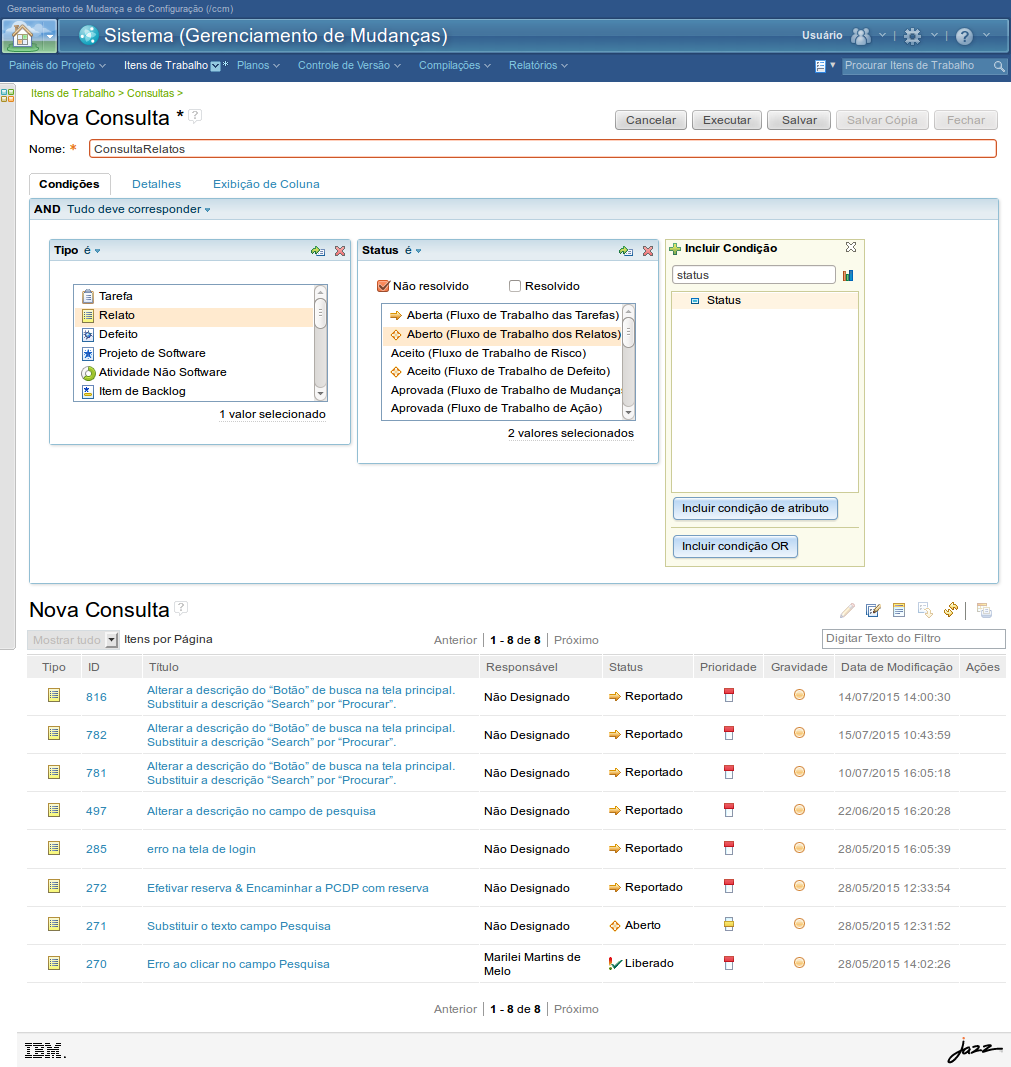The image size is (1011, 1067).
Task: Click the download/export icon in results toolbar
Action: pos(925,610)
